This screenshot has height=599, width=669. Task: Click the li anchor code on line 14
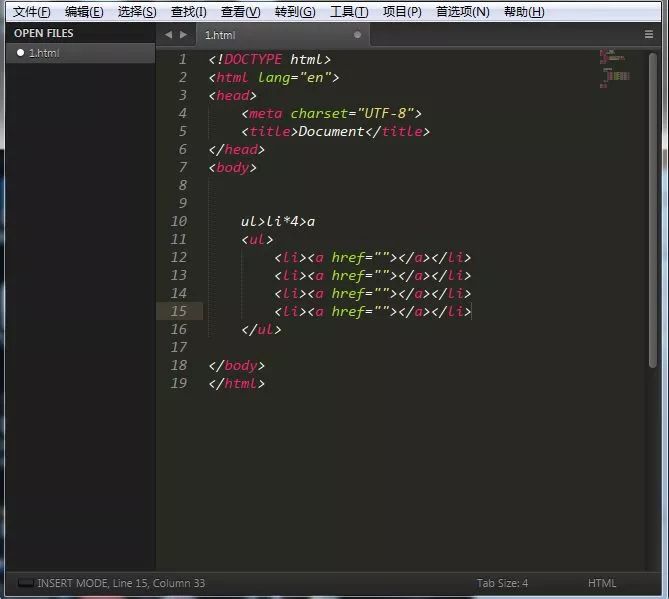[x=372, y=294]
